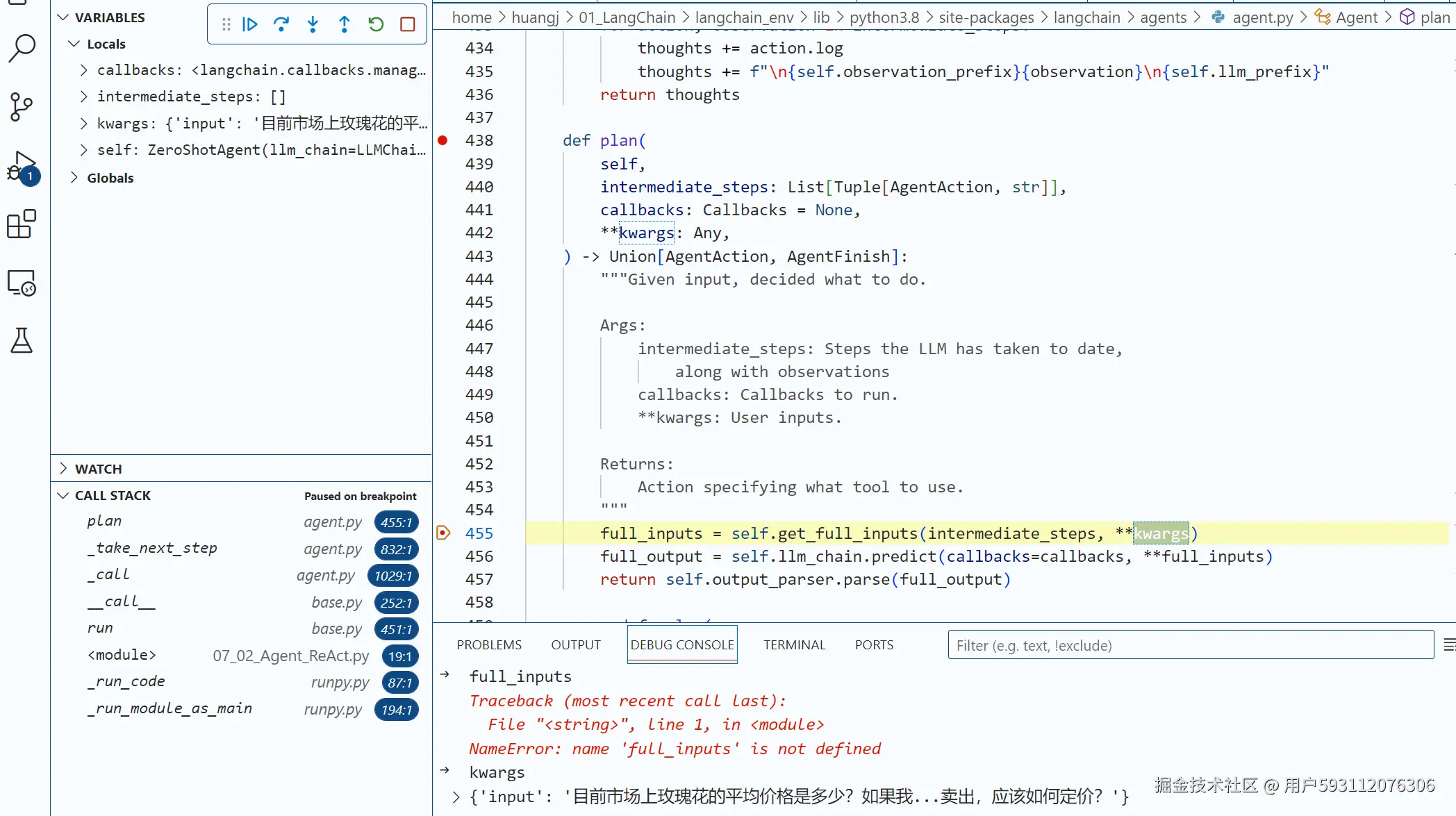
Task: Toggle the breakpoint on line 438
Action: (442, 140)
